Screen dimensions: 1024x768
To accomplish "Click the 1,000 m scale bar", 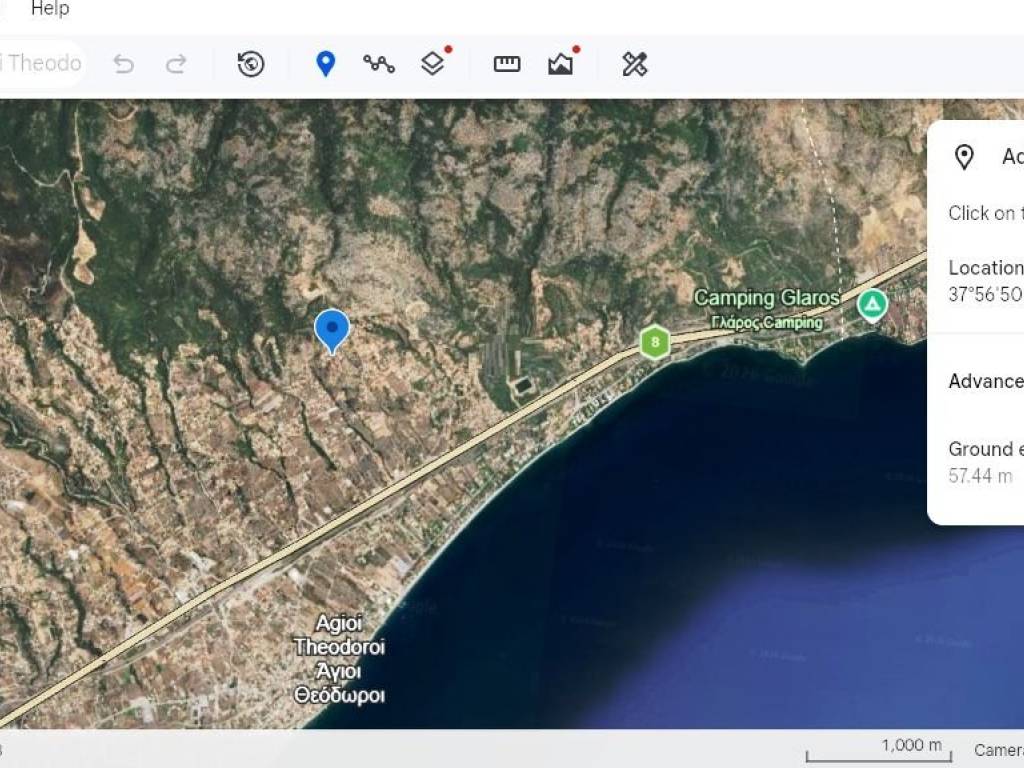I will [876, 750].
